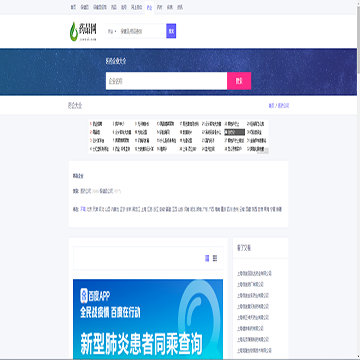The height and width of the screenshot is (360, 360).
Task: Click the pink search button in banner
Action: click(239, 81)
